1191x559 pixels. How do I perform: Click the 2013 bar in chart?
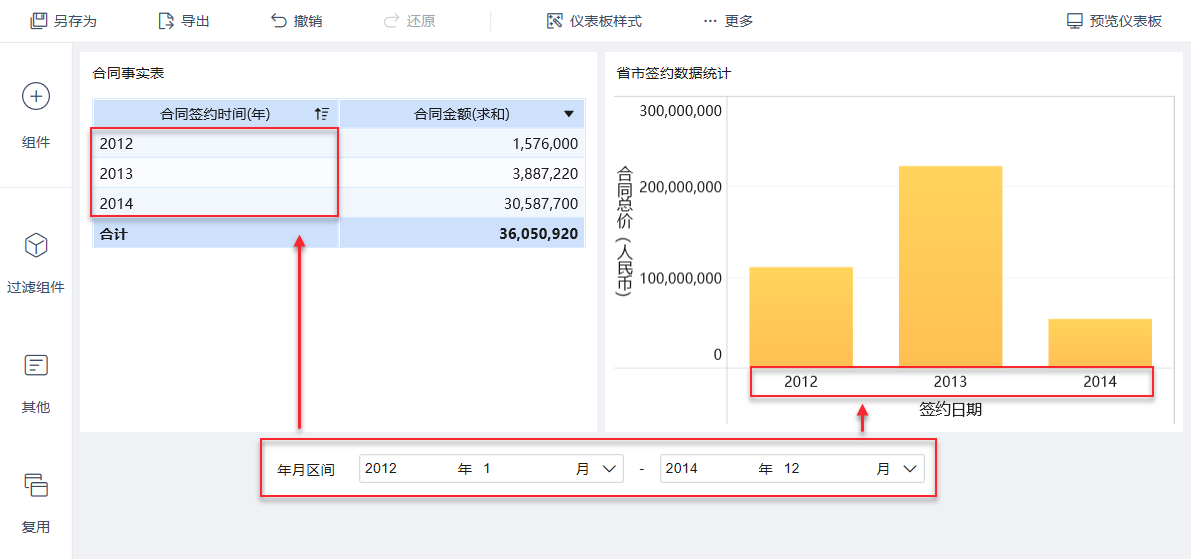click(x=950, y=267)
